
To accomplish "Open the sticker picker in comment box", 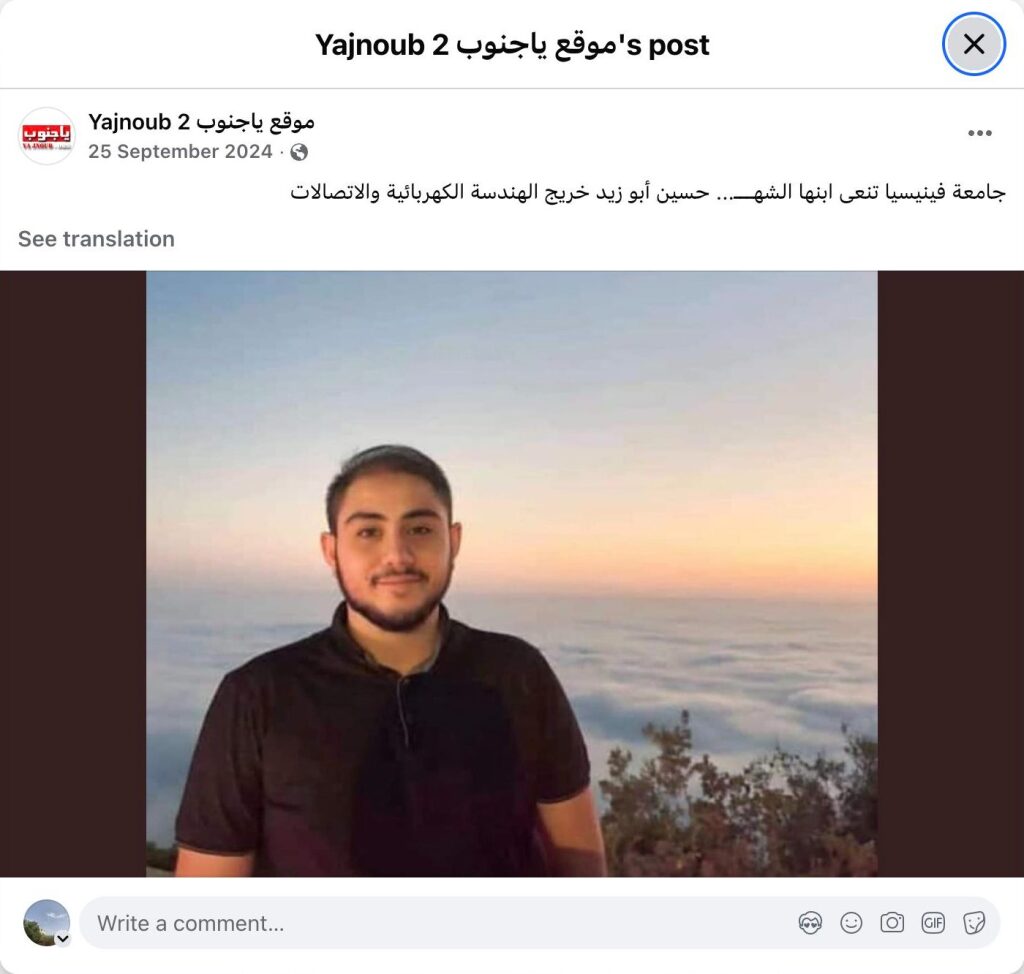I will pyautogui.click(x=974, y=923).
